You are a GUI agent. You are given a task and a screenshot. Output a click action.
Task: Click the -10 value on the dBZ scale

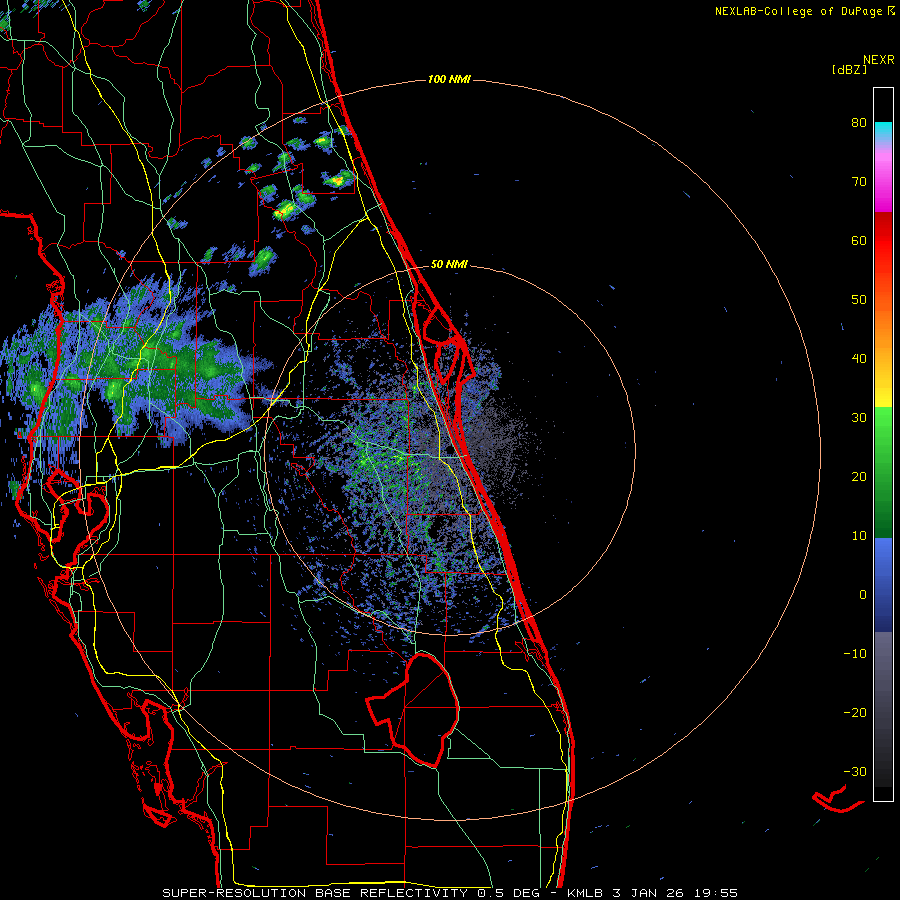tap(855, 654)
